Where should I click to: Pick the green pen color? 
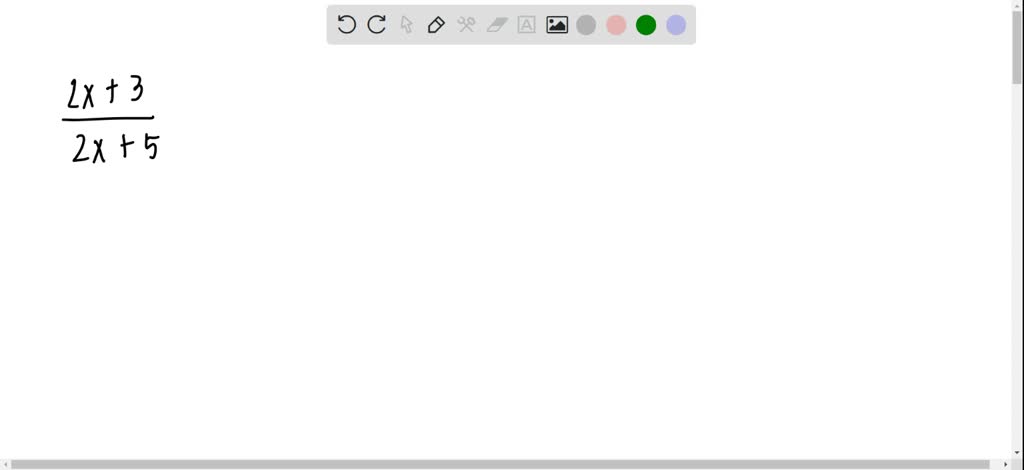(646, 25)
